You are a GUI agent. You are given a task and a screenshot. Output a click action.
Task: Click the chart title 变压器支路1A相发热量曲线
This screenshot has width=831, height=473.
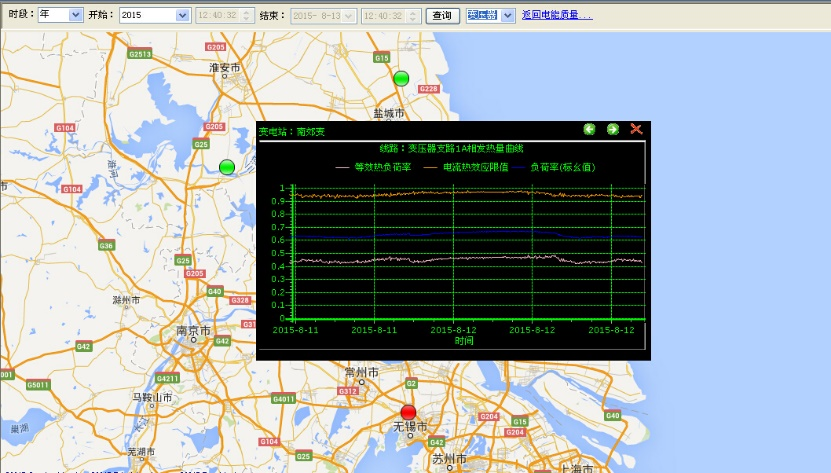click(x=449, y=148)
